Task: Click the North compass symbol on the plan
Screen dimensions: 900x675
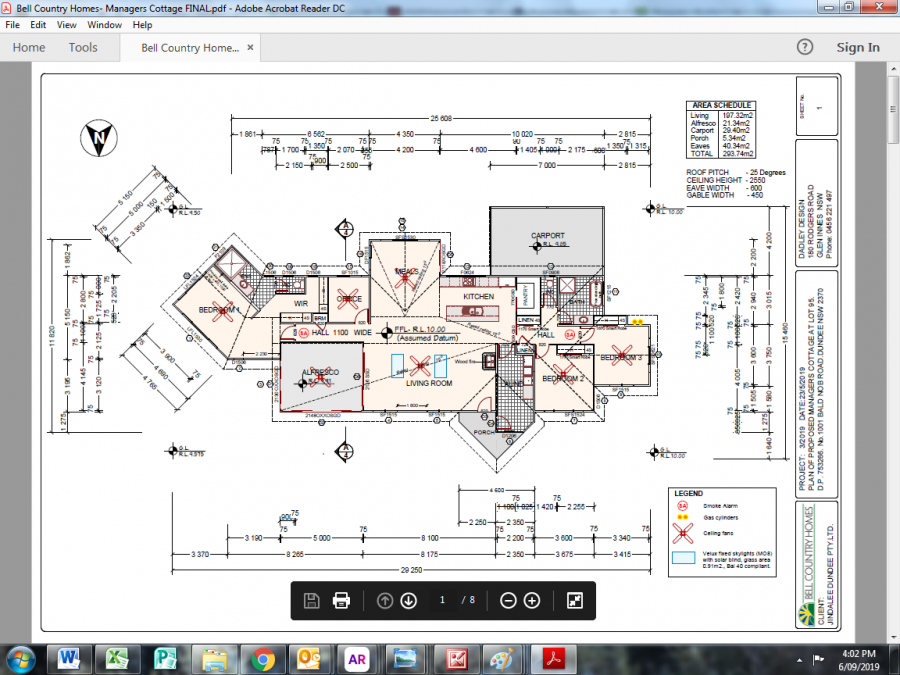Action: (99, 138)
